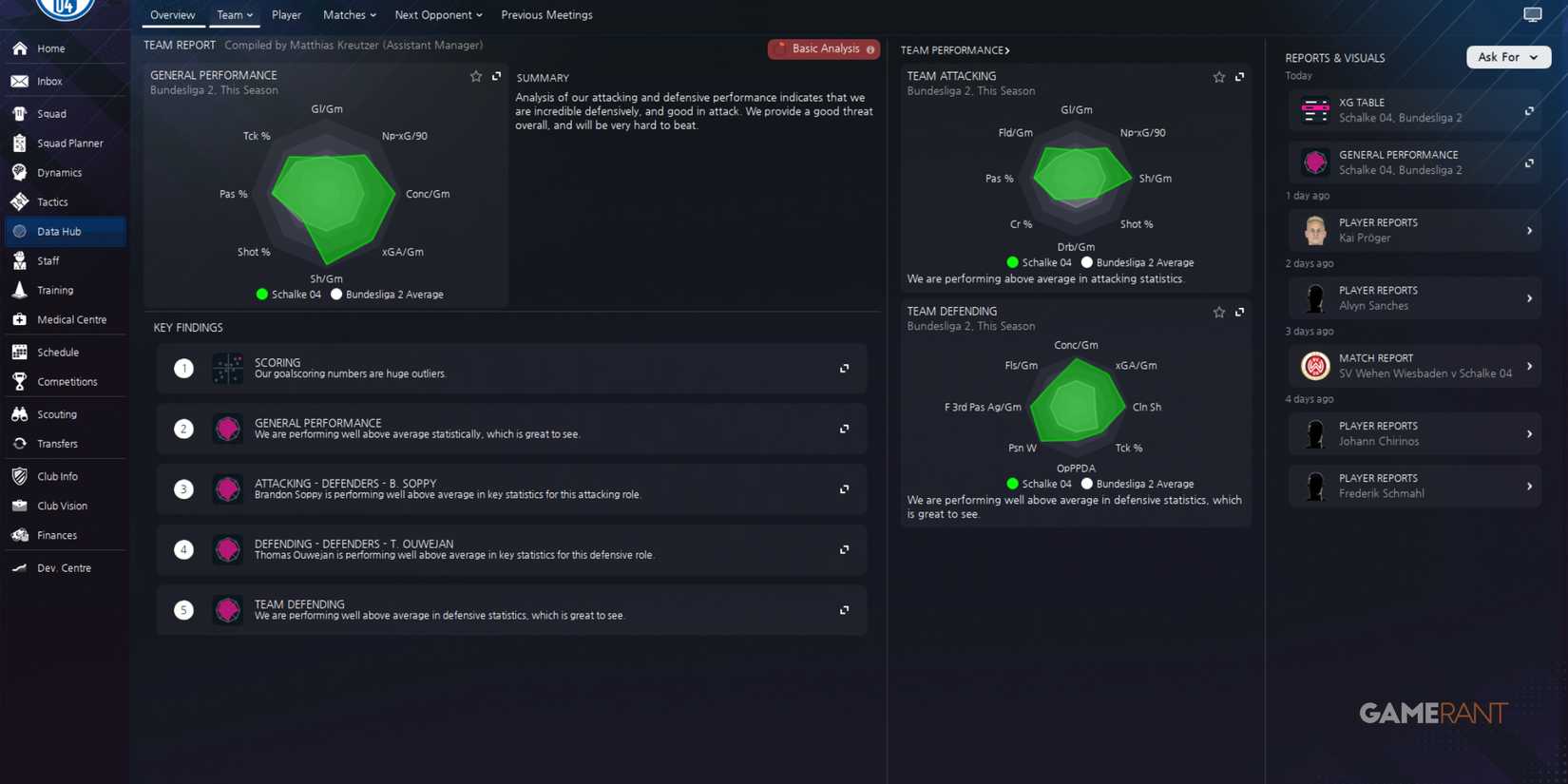Open the Dev. Centre icon

(20, 568)
